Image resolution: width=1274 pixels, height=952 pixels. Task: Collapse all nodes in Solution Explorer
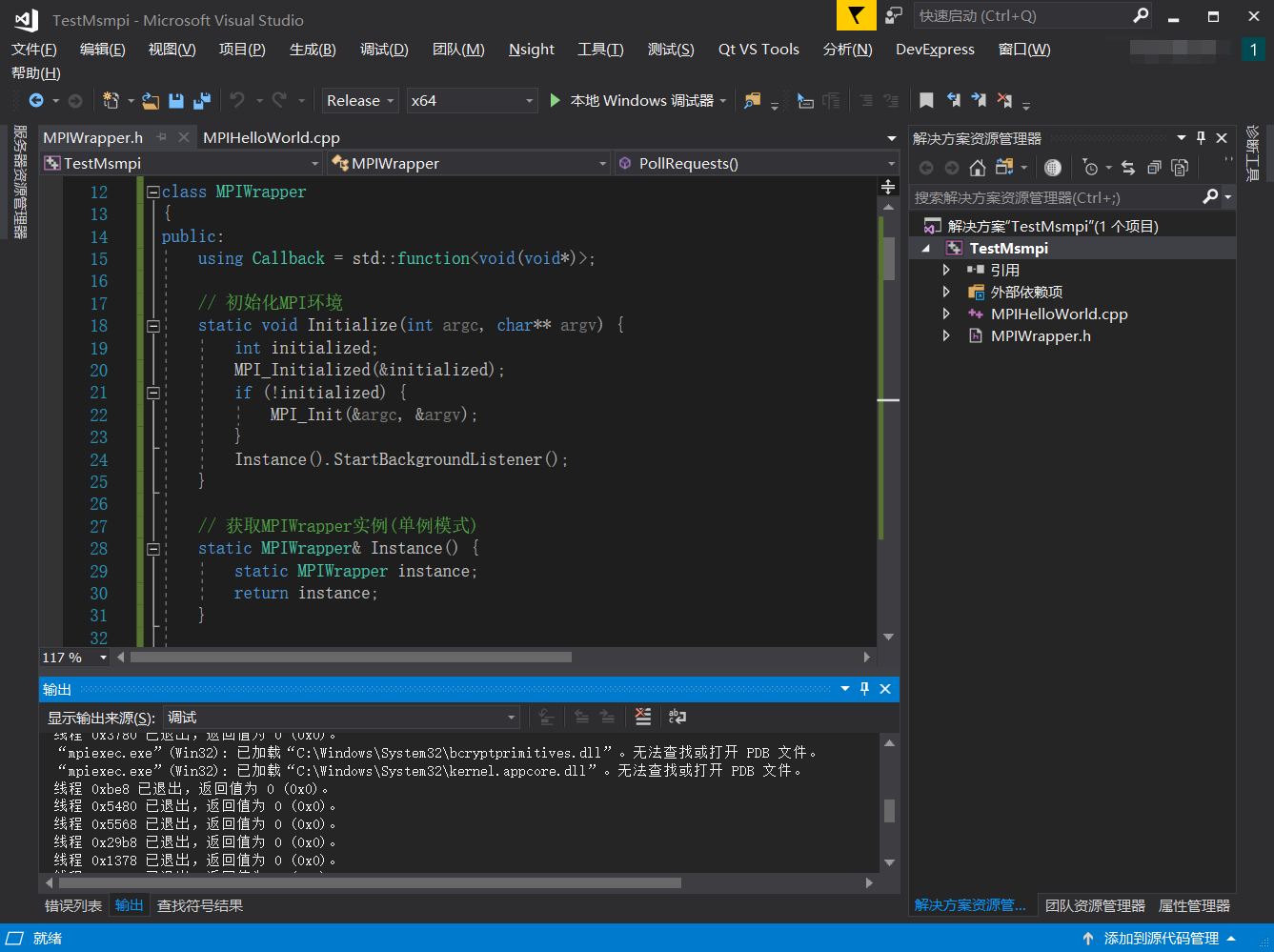pyautogui.click(x=1154, y=167)
